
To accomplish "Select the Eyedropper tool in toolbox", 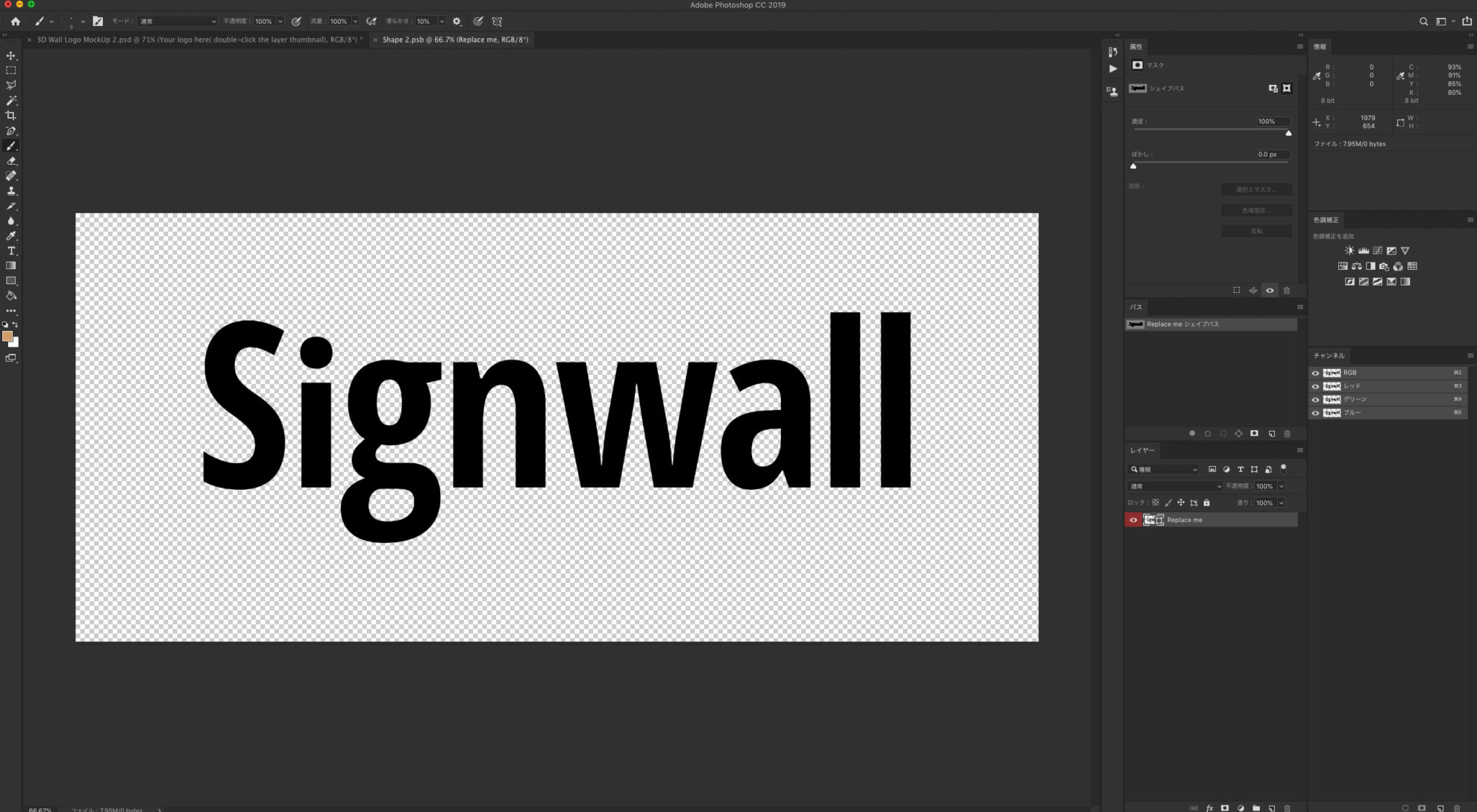I will tap(10, 236).
